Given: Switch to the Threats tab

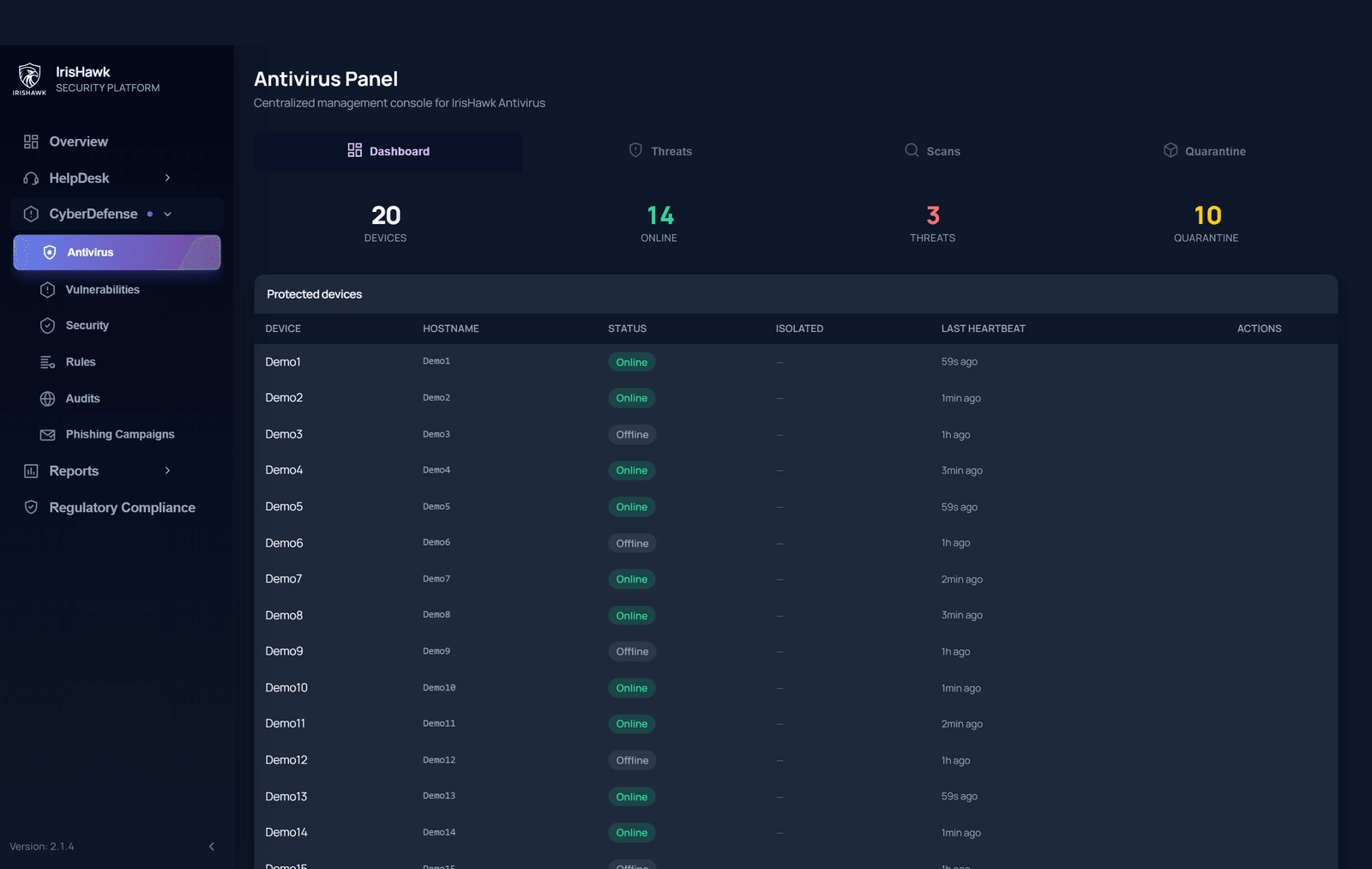Looking at the screenshot, I should (659, 152).
